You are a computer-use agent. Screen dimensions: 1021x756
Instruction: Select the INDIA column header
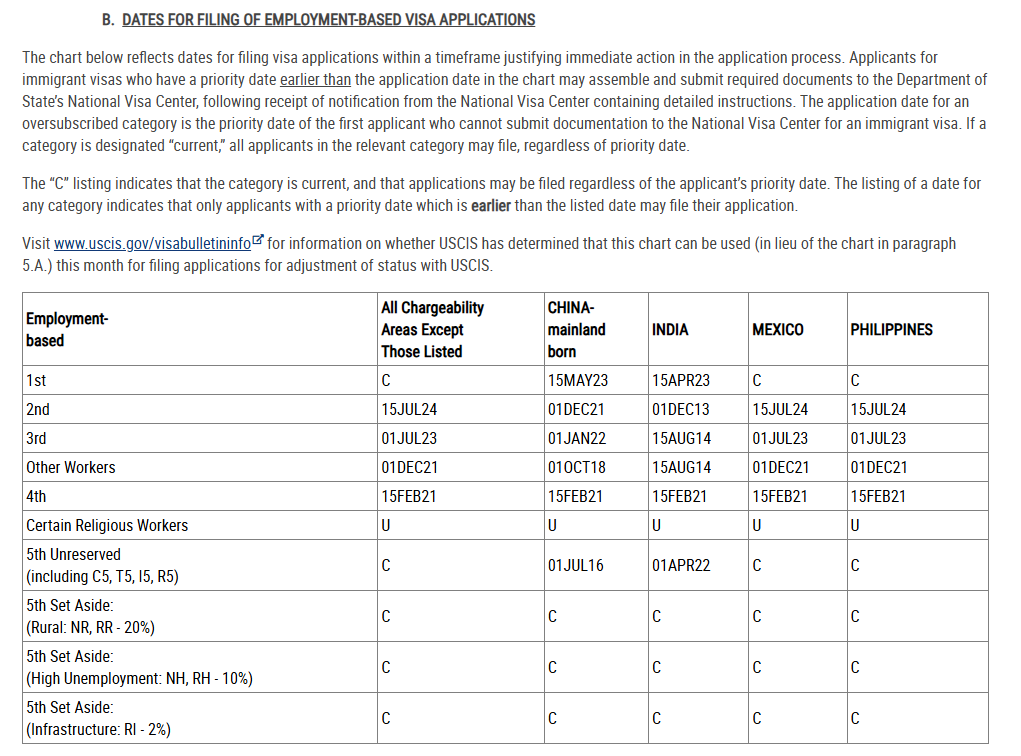[x=670, y=329]
